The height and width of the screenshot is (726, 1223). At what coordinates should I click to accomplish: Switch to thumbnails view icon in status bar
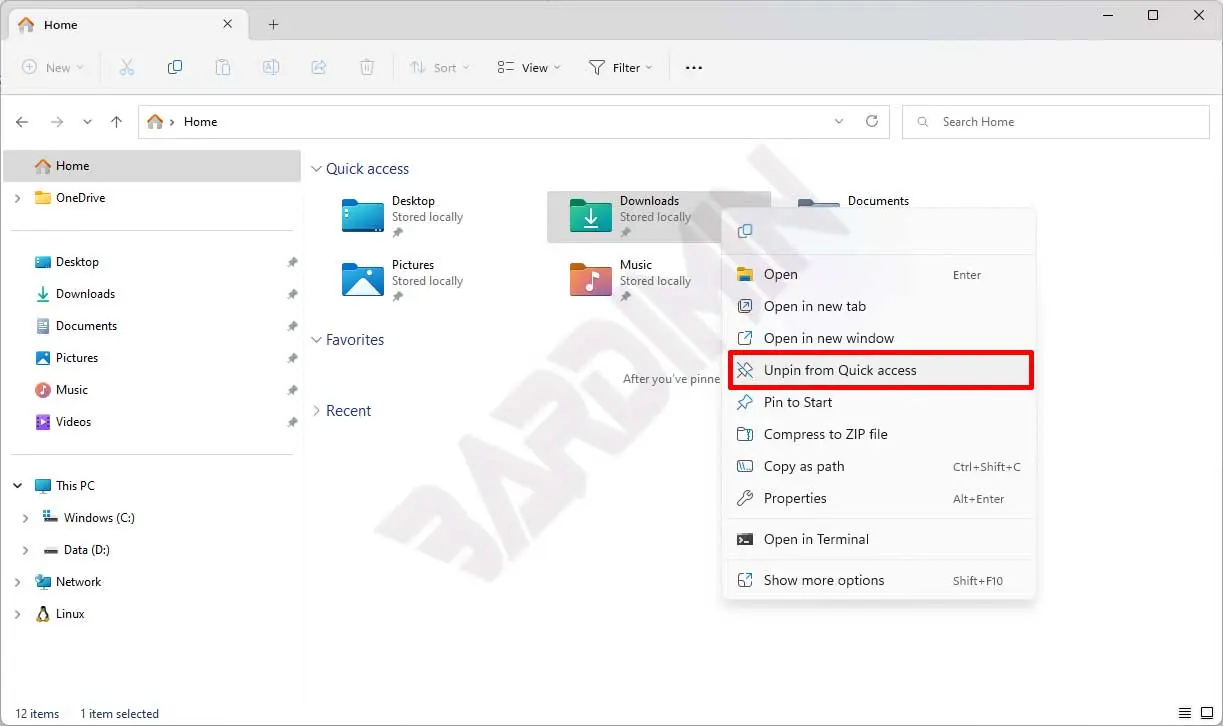1205,713
